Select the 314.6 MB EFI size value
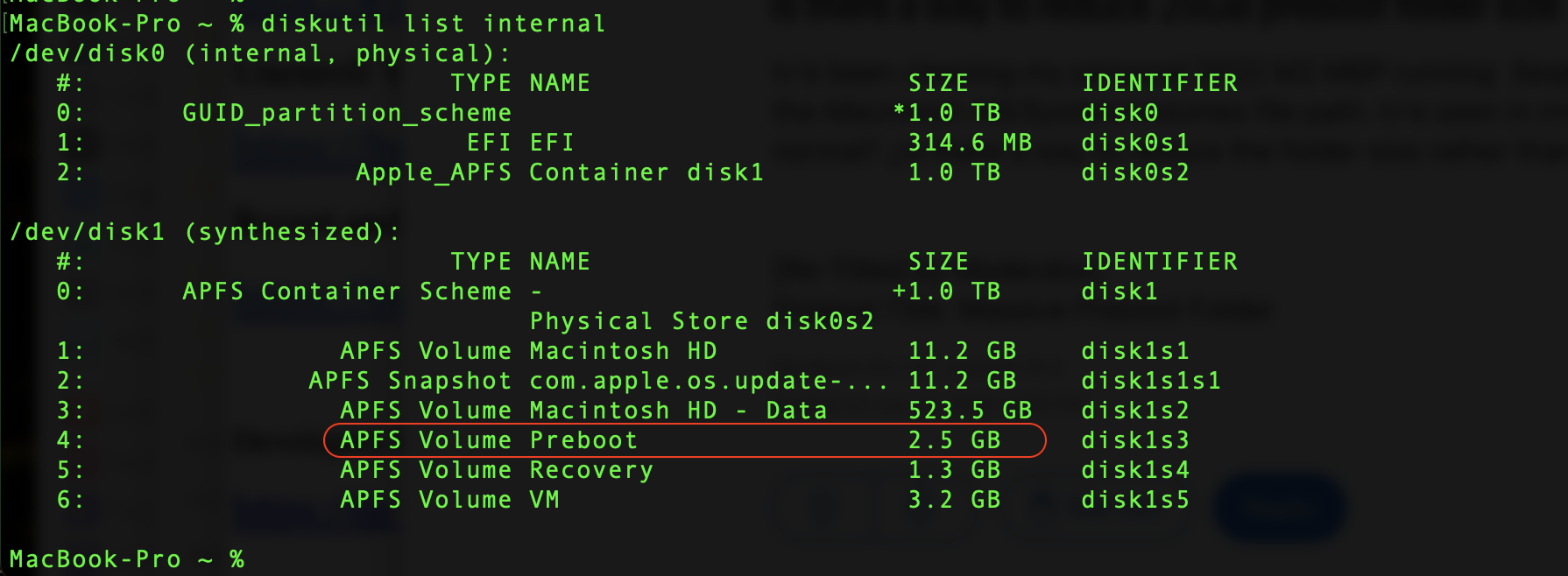This screenshot has height=576, width=1568. tap(970, 143)
